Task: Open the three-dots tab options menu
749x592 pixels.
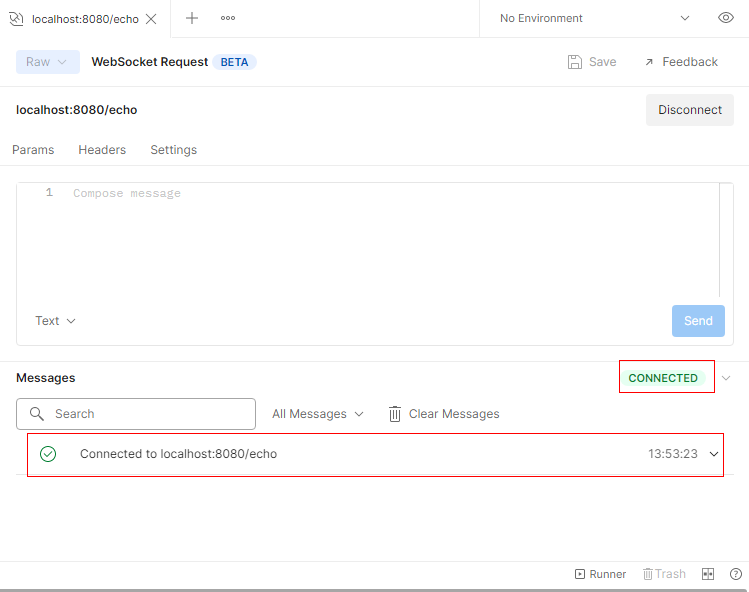Action: (x=228, y=18)
